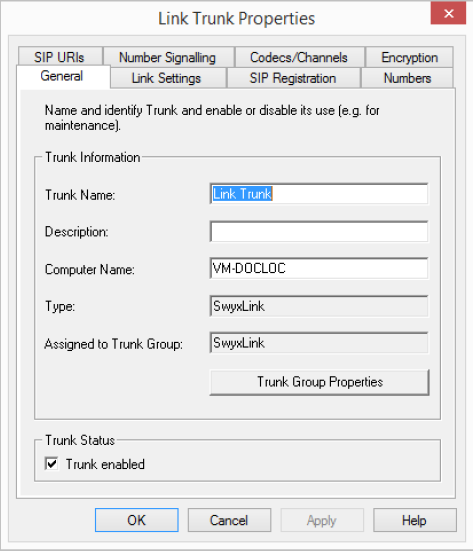The image size is (473, 551).
Task: Click the Apply button
Action: 322,520
